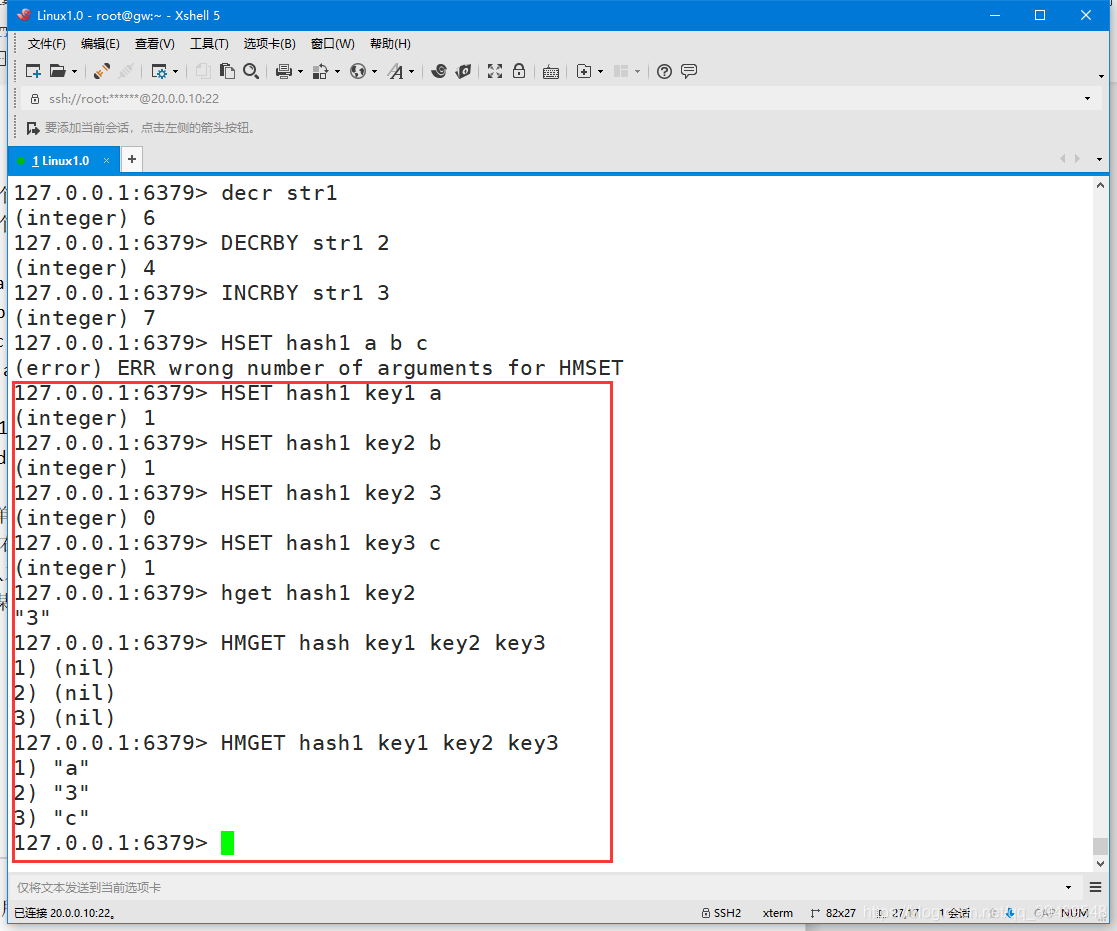Click the file transfer icon
This screenshot has height=931, width=1117.
click(321, 71)
